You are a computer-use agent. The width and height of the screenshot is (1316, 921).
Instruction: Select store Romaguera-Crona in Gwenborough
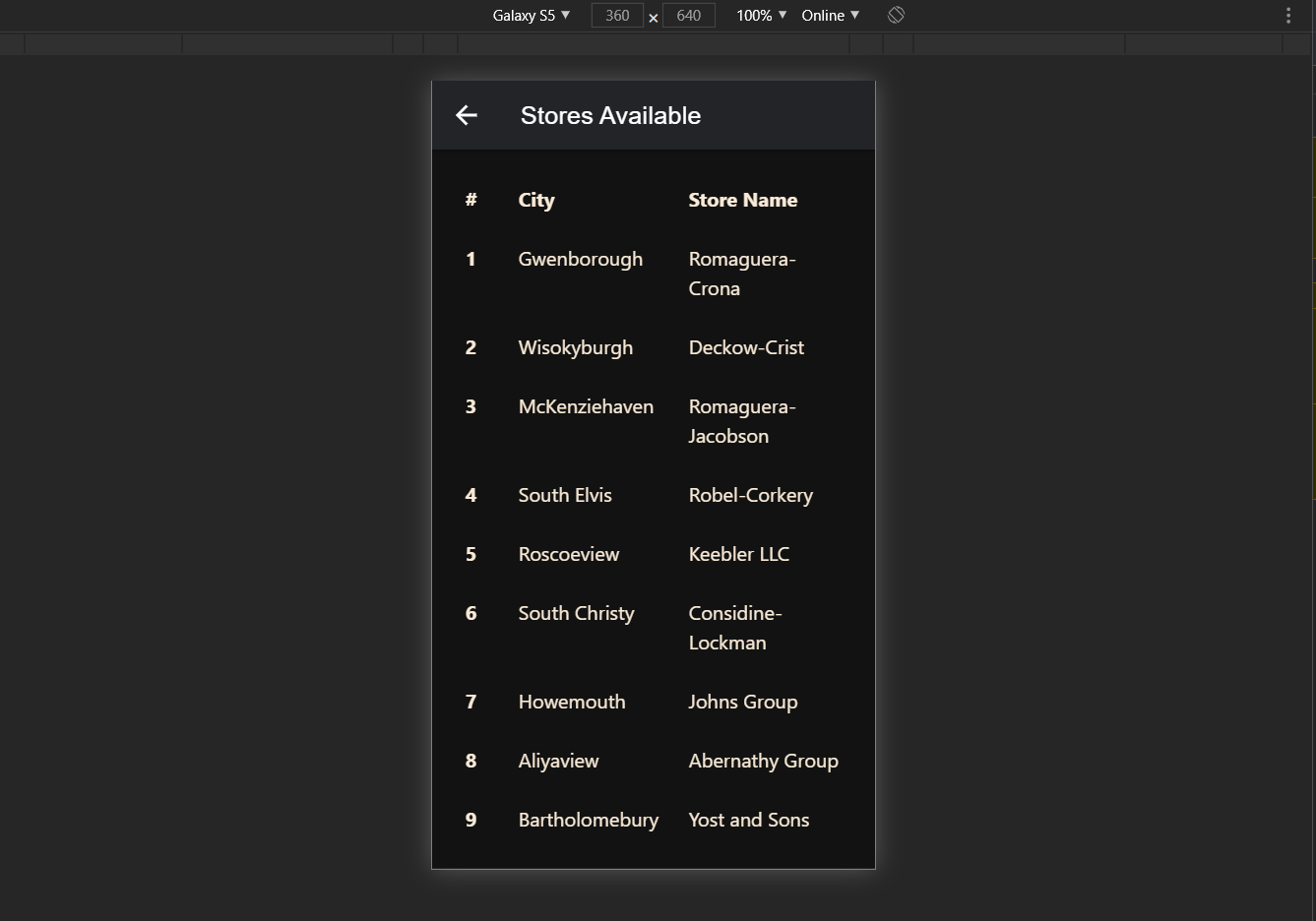tap(741, 274)
